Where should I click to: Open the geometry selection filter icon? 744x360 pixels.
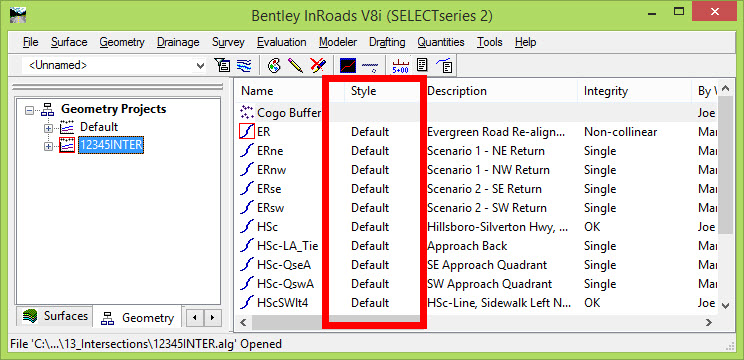click(x=223, y=65)
